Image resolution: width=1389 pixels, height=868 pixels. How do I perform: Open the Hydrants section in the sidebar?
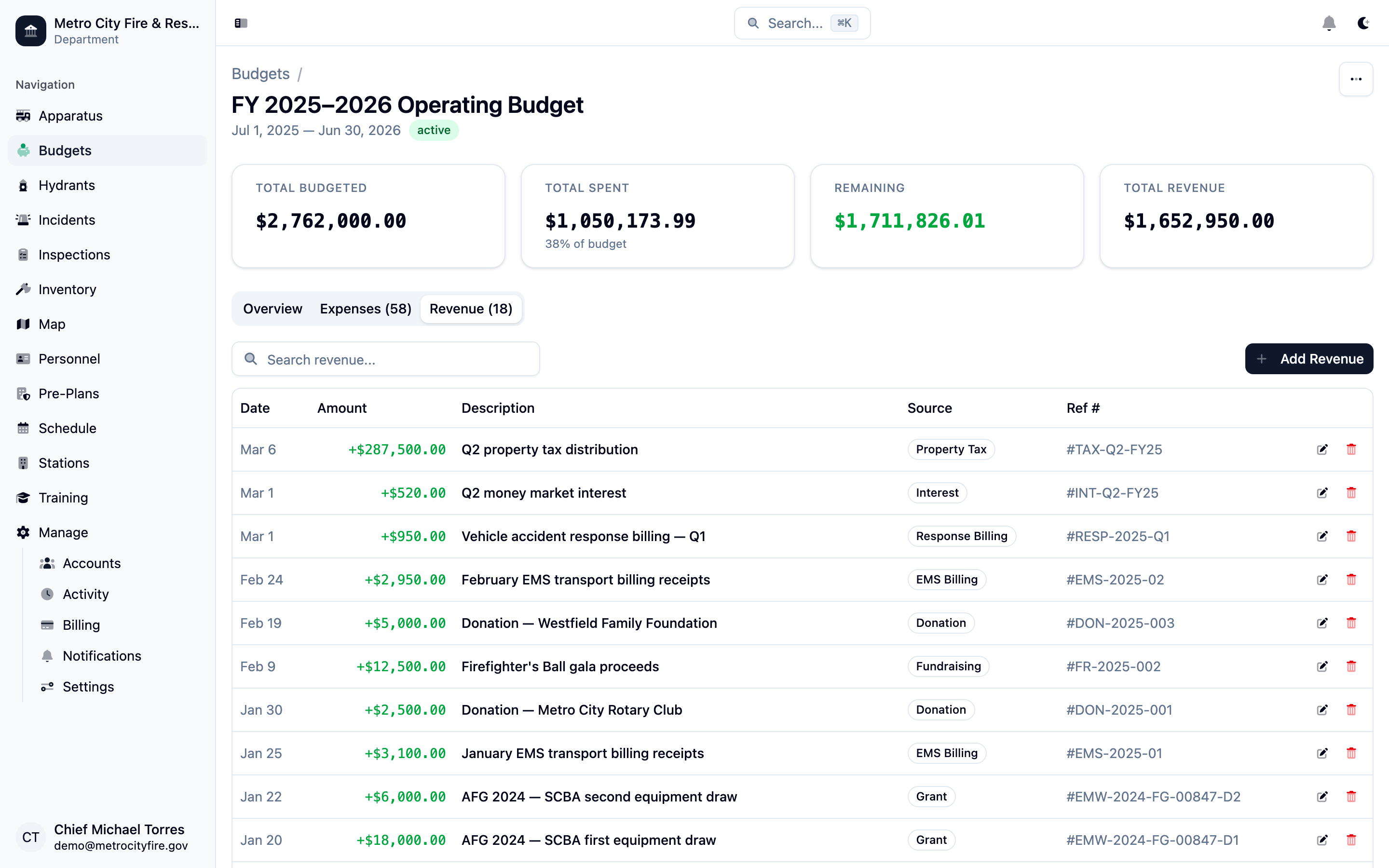67,185
